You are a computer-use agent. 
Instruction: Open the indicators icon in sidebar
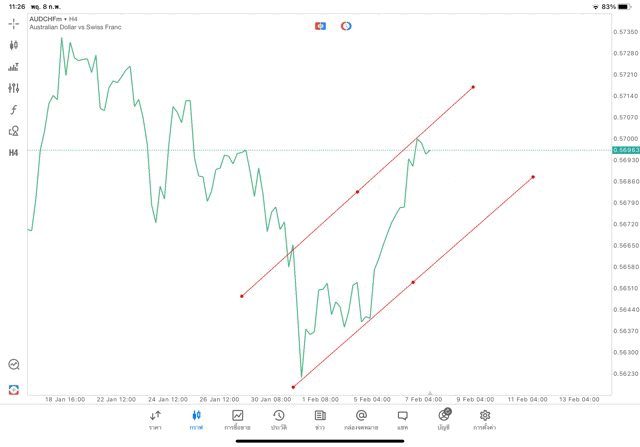click(x=14, y=67)
